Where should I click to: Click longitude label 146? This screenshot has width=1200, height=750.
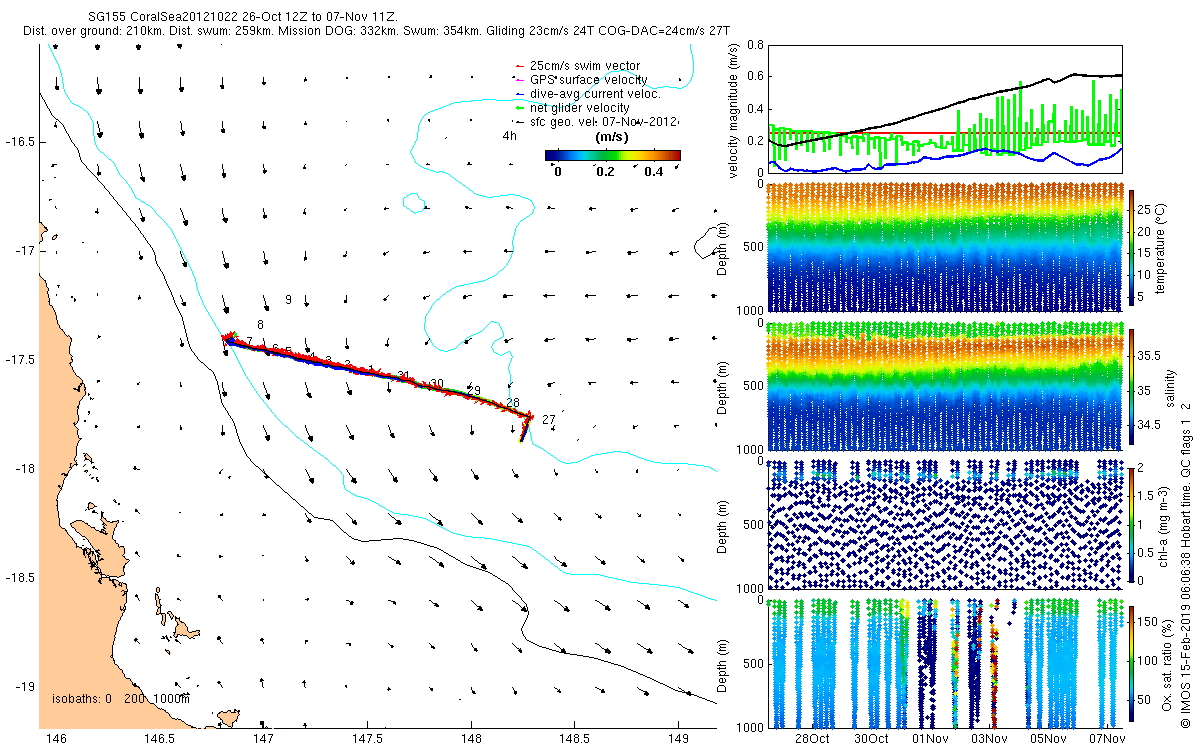pos(57,739)
